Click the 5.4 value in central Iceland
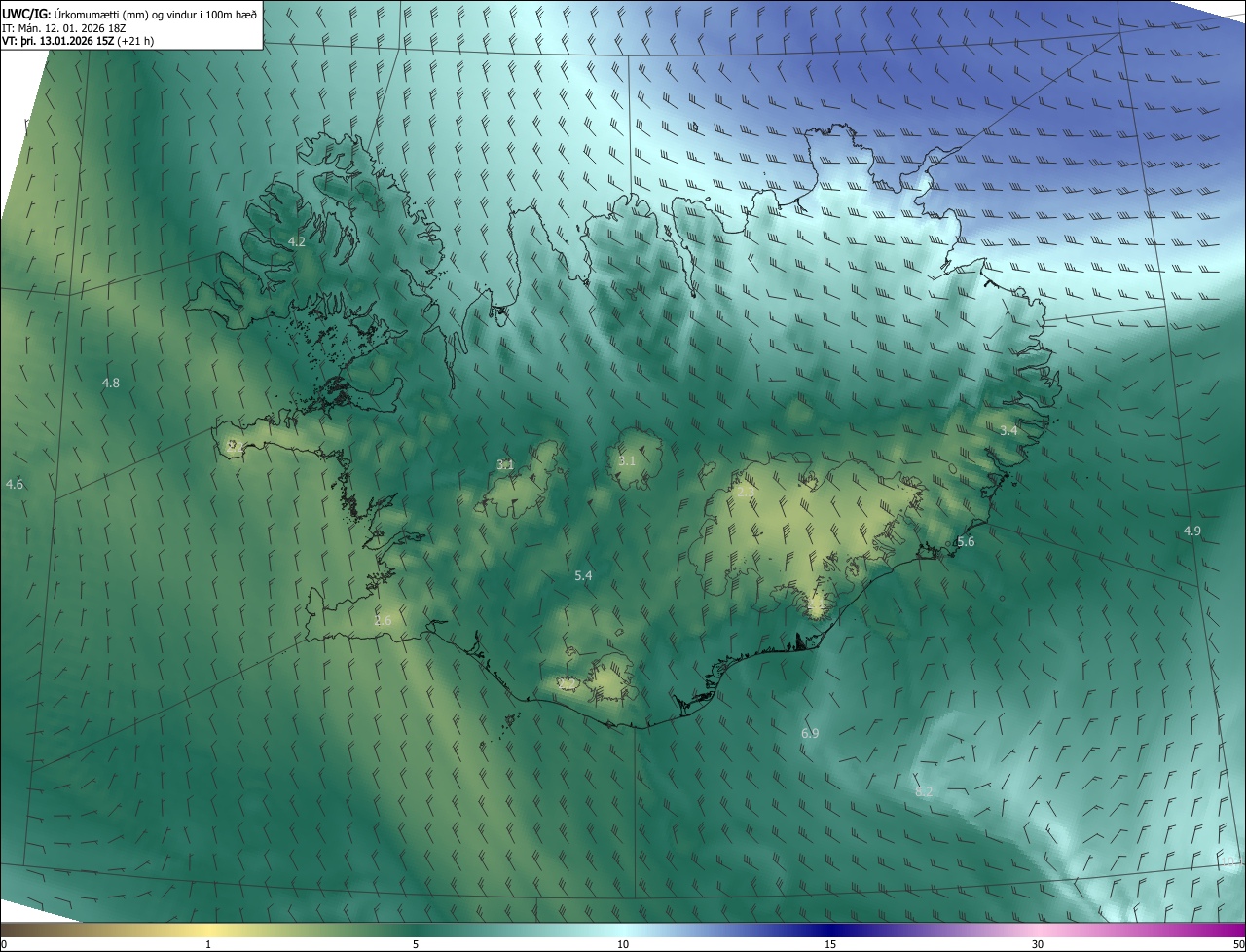Screen dimensions: 1246x952 tap(583, 576)
